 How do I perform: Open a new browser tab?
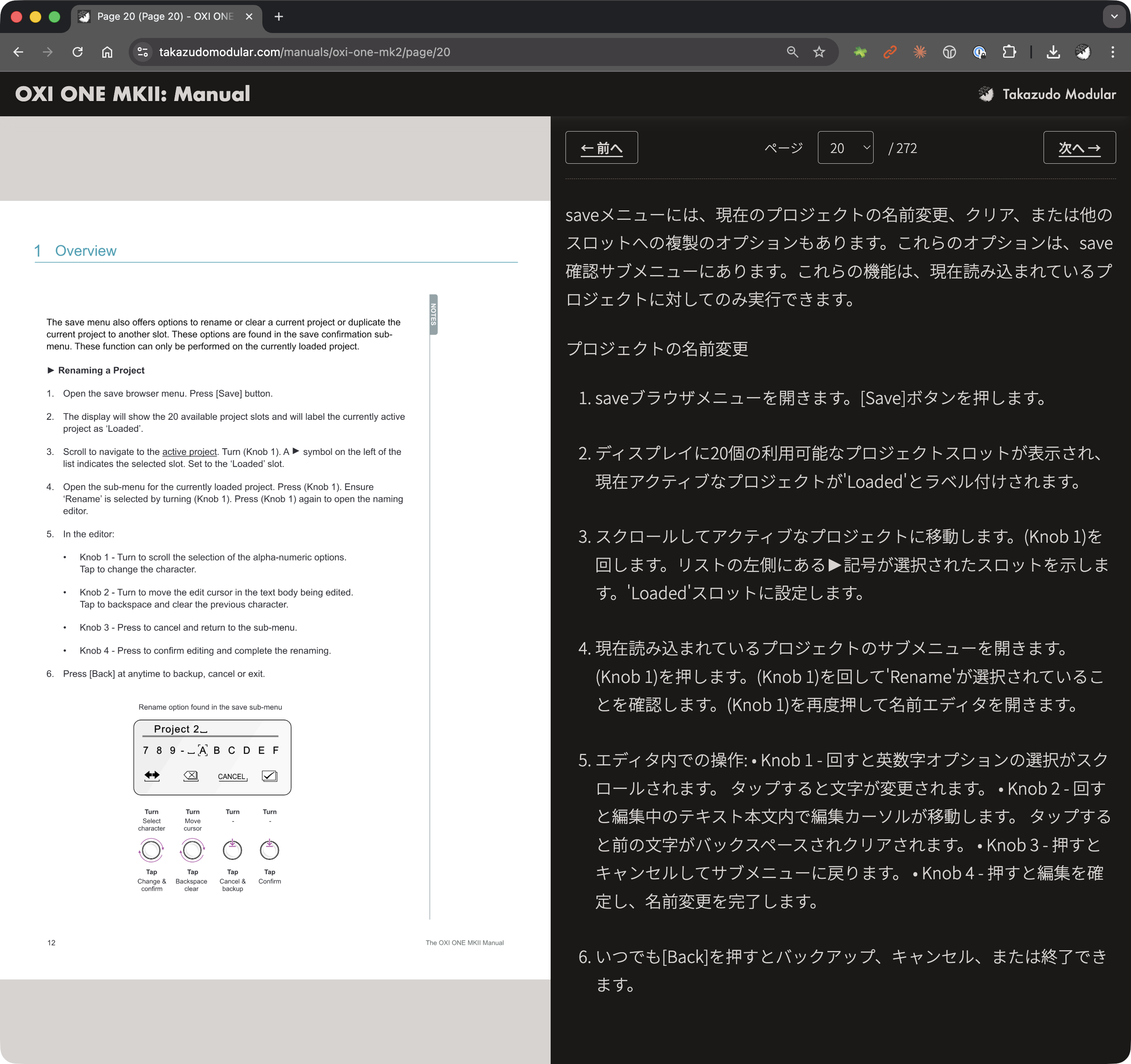click(x=278, y=16)
